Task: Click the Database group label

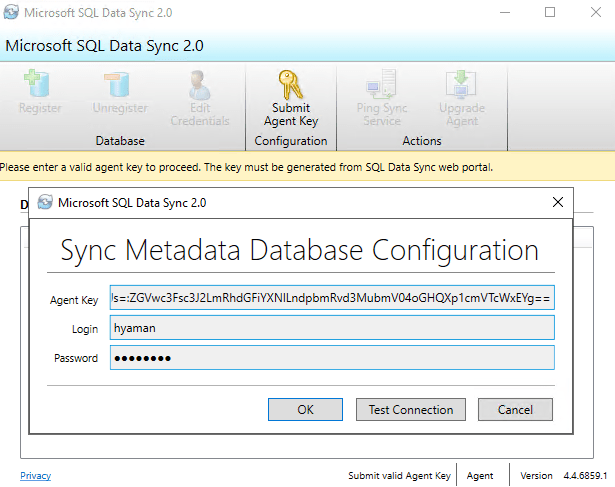Action: 120,141
